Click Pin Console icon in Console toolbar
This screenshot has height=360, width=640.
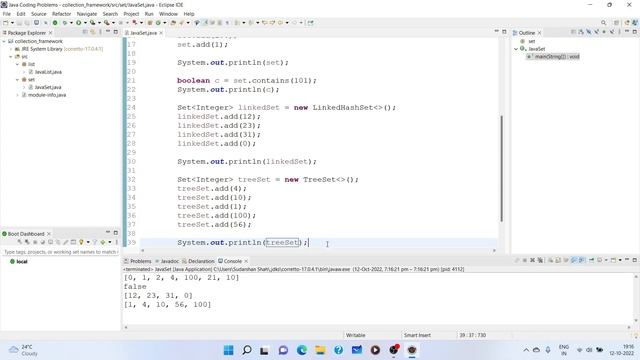point(591,260)
